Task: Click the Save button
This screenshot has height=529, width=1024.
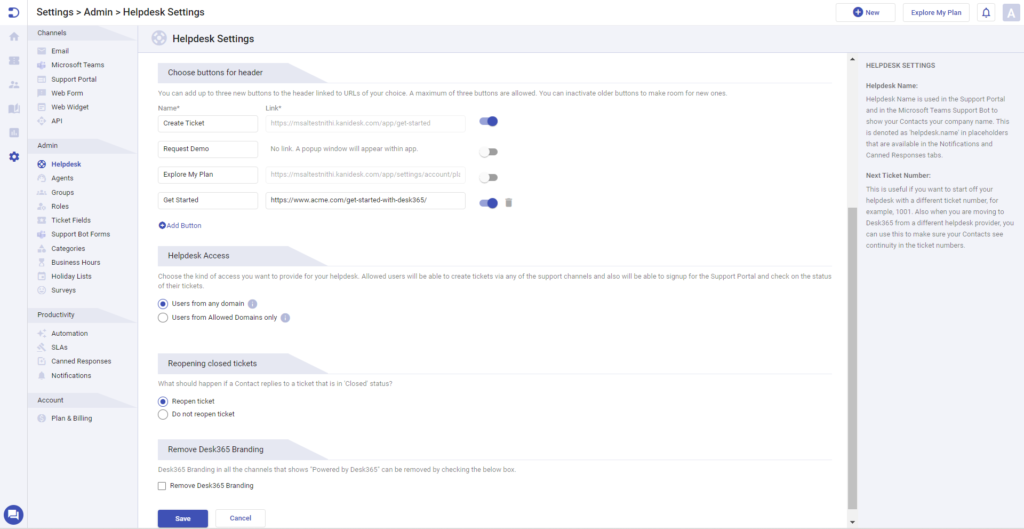Action: coord(183,519)
